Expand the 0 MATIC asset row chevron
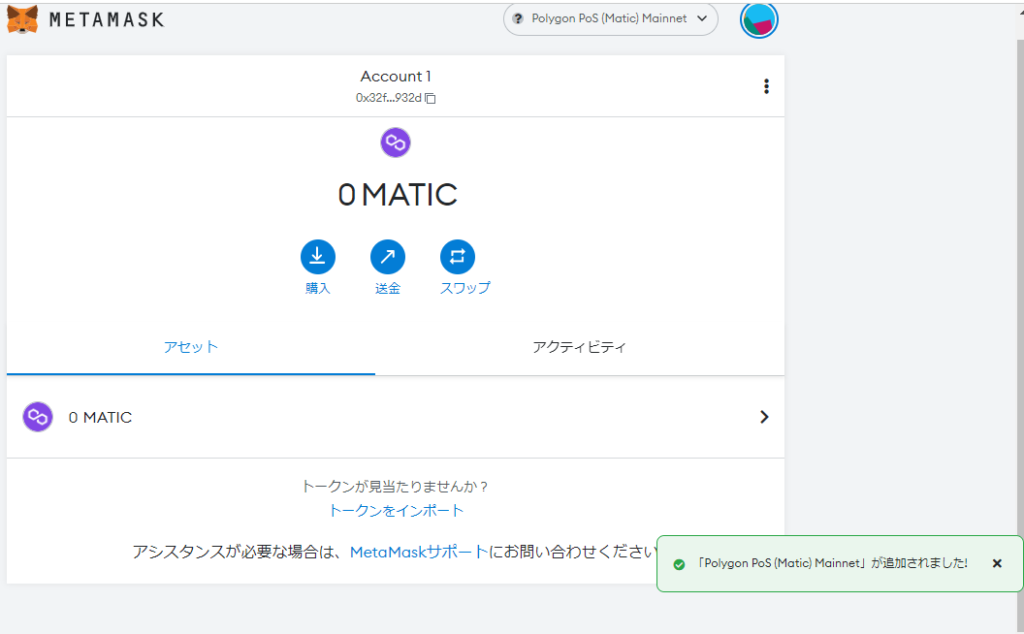 pyautogui.click(x=764, y=417)
